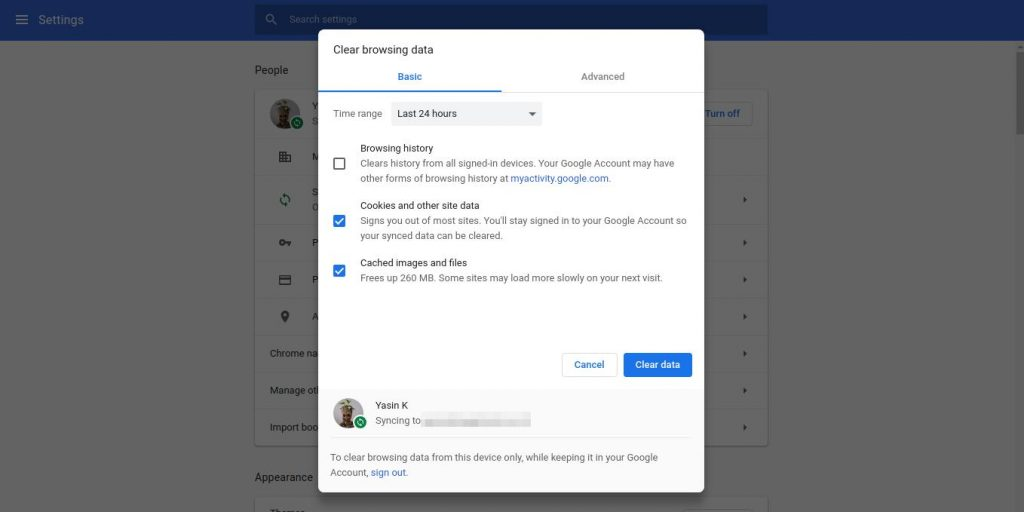This screenshot has width=1024, height=512.
Task: Click the sign out link
Action: (x=389, y=473)
